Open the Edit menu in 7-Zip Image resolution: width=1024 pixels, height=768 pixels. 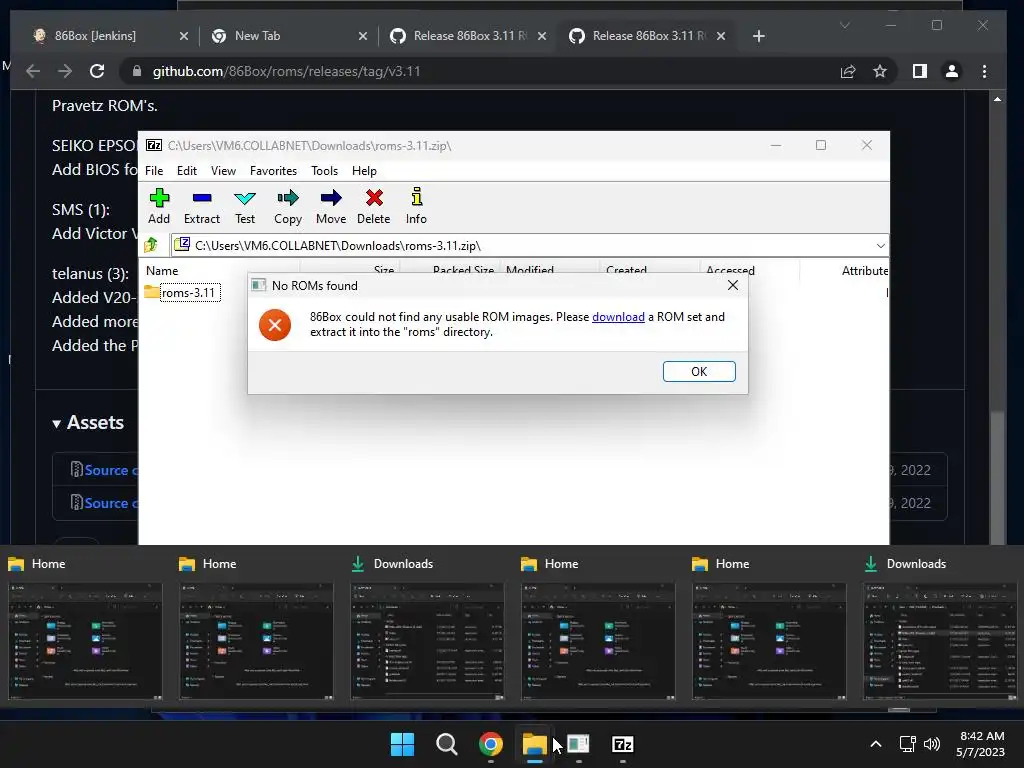click(x=187, y=170)
